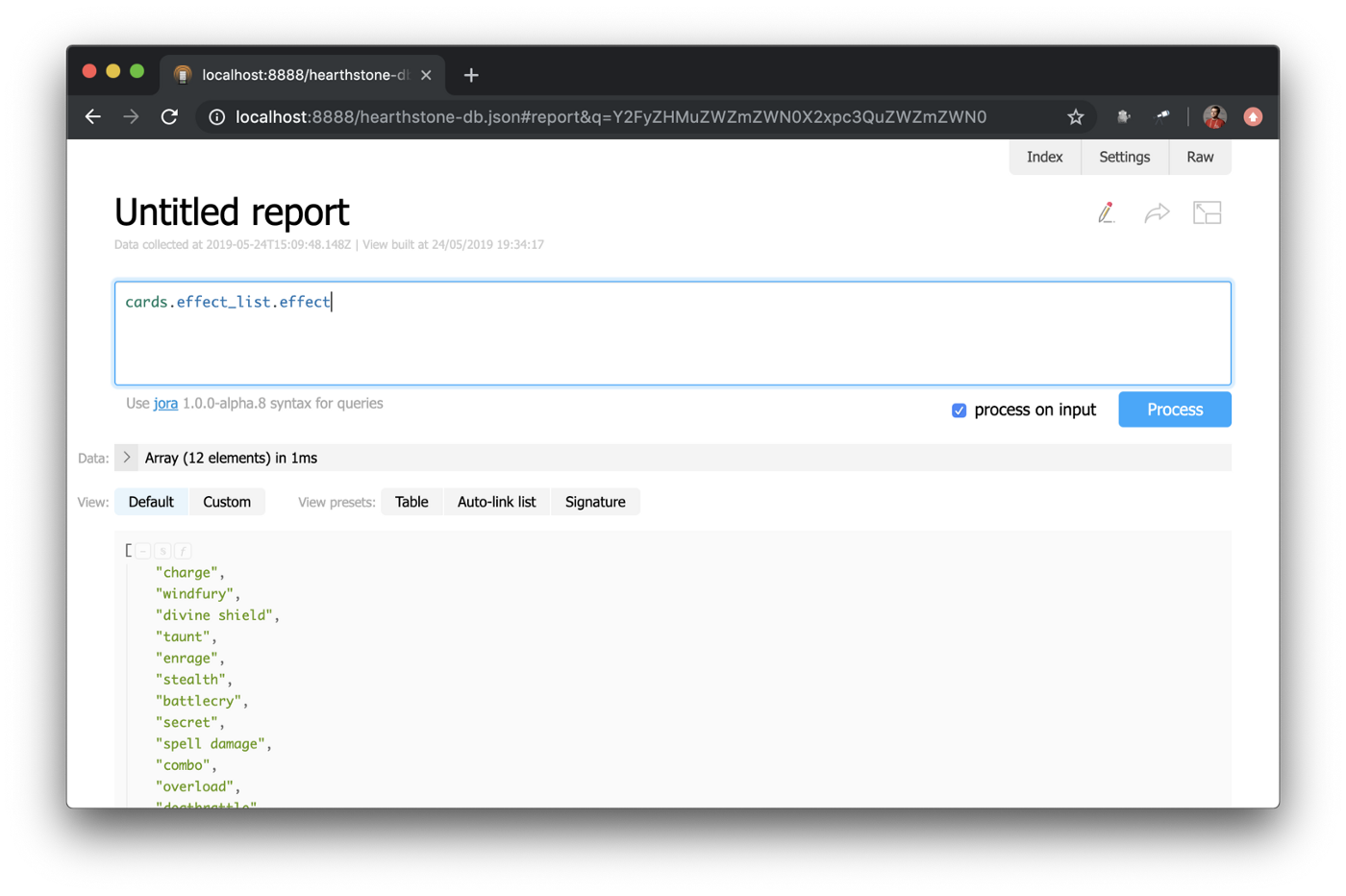The height and width of the screenshot is (896, 1346).
Task: Expand the Data array details chevron
Action: 126,458
